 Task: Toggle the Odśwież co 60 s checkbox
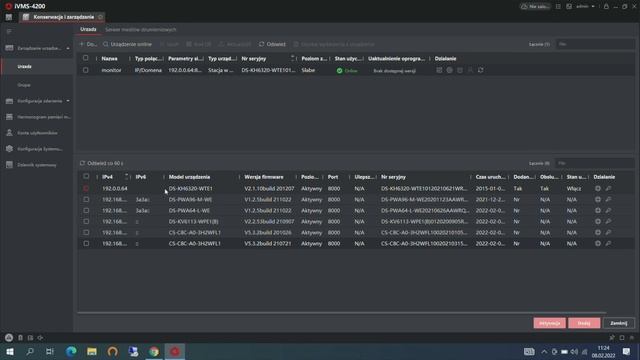click(82, 163)
